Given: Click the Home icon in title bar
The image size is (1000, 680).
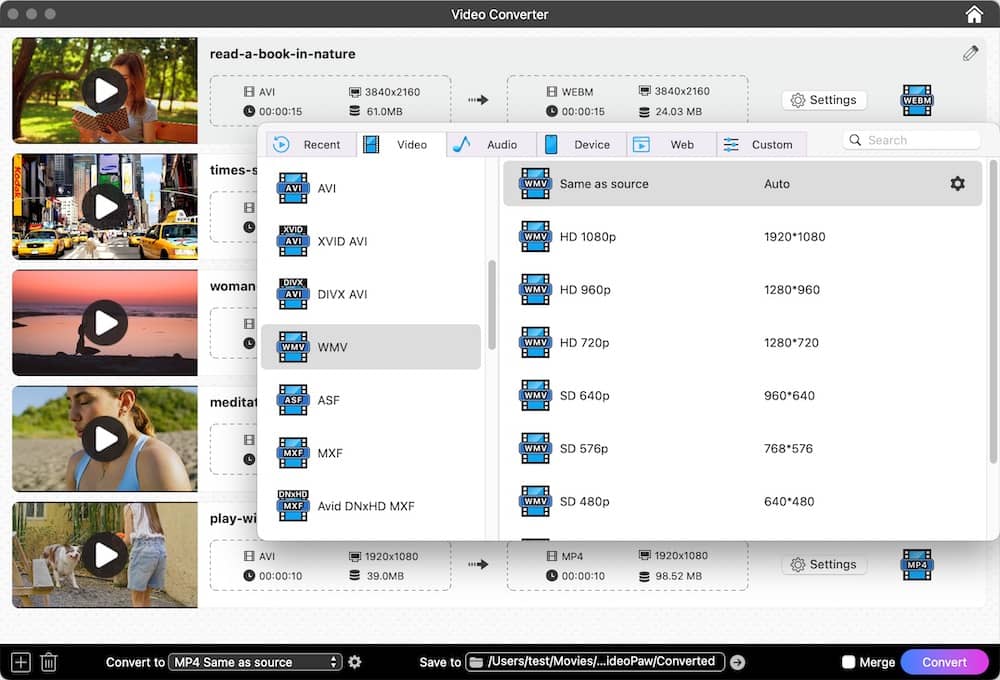Looking at the screenshot, I should 974,14.
